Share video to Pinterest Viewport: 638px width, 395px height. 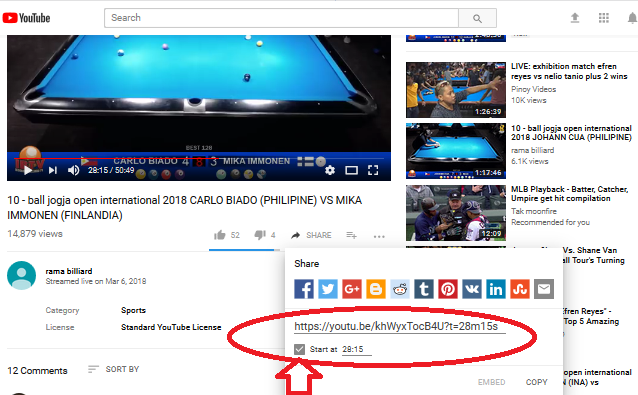pos(448,289)
